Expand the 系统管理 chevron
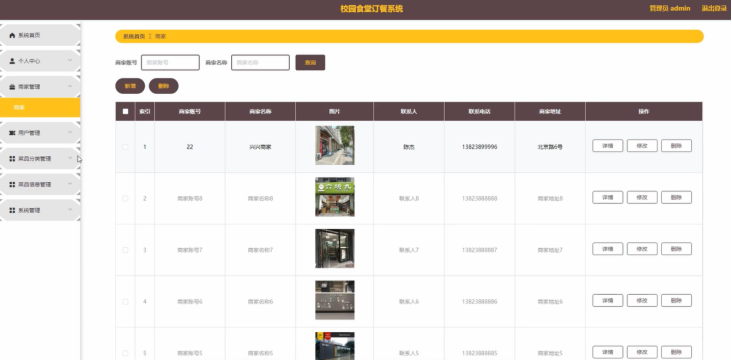Viewport: 732px width, 360px height. (x=70, y=210)
